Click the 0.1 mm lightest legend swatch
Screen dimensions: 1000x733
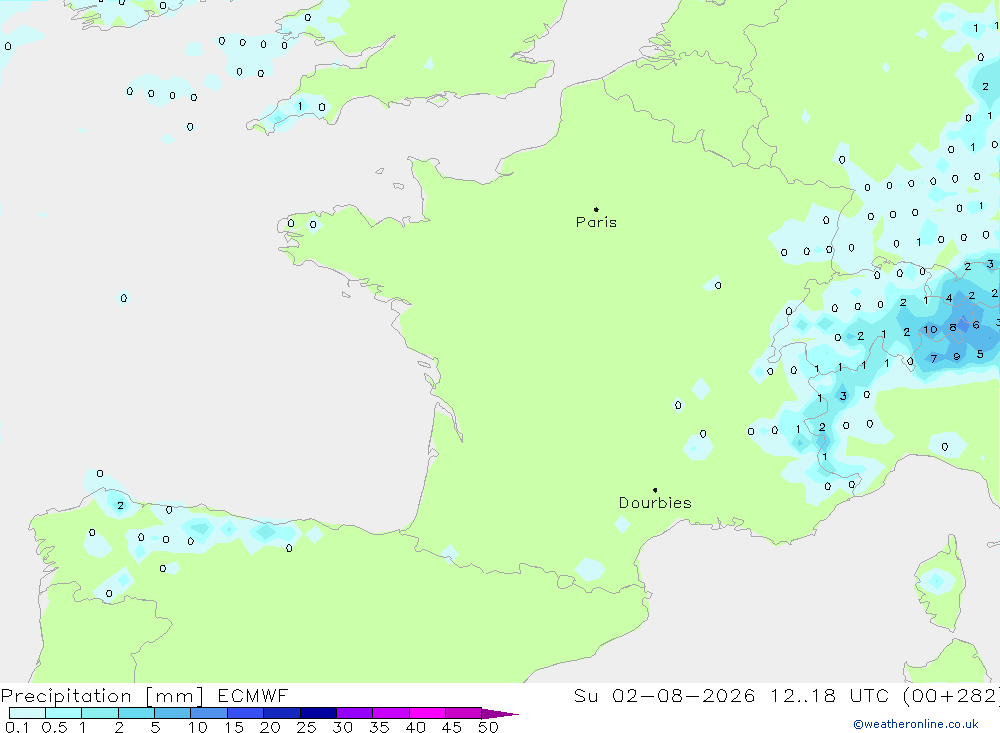(x=27, y=713)
